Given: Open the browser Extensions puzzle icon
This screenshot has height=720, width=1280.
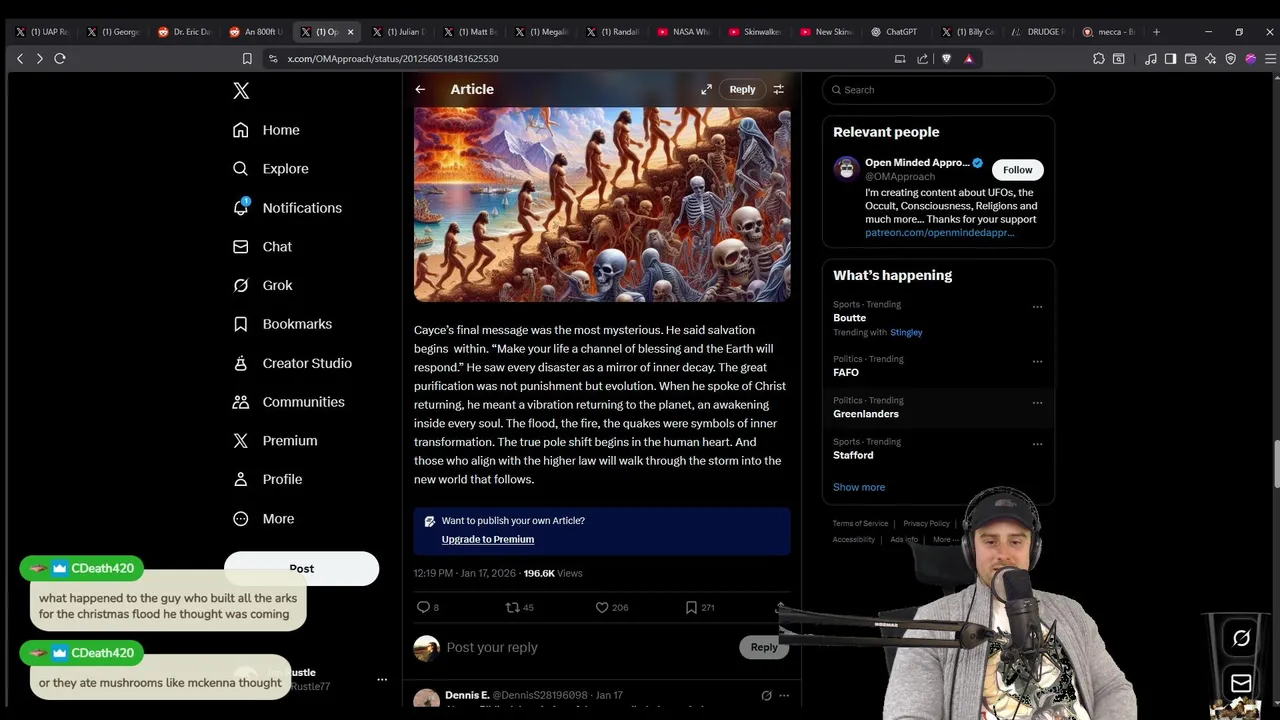Looking at the screenshot, I should click(1098, 59).
